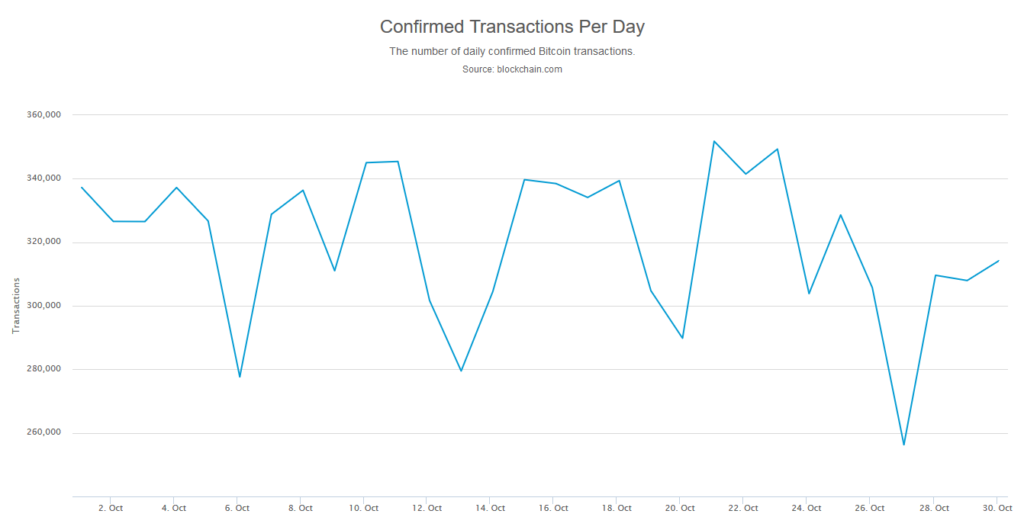Screen dimensions: 1024x530
Task: Click the 6 Oct trough data point
Action: point(240,377)
